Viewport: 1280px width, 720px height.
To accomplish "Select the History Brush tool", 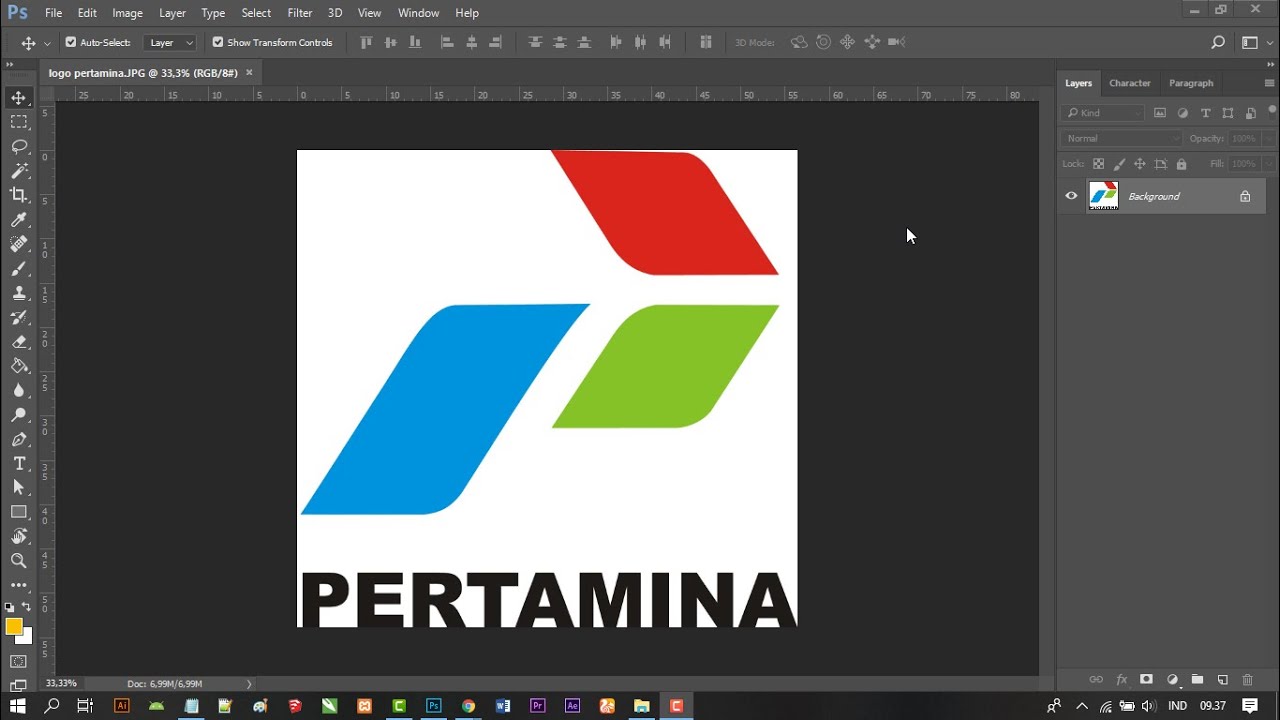I will coord(19,318).
